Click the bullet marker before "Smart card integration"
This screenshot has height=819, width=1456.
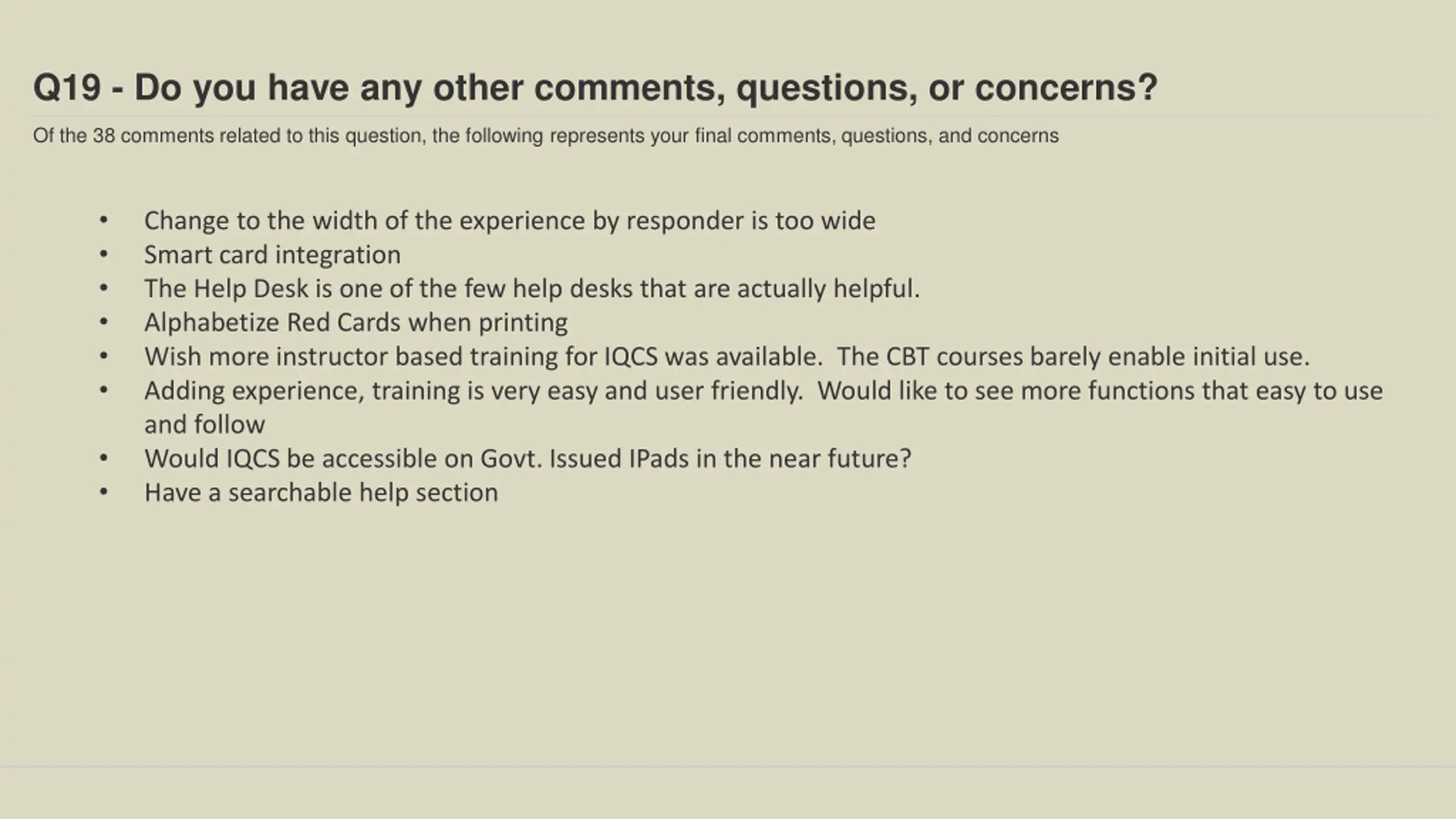pyautogui.click(x=104, y=254)
